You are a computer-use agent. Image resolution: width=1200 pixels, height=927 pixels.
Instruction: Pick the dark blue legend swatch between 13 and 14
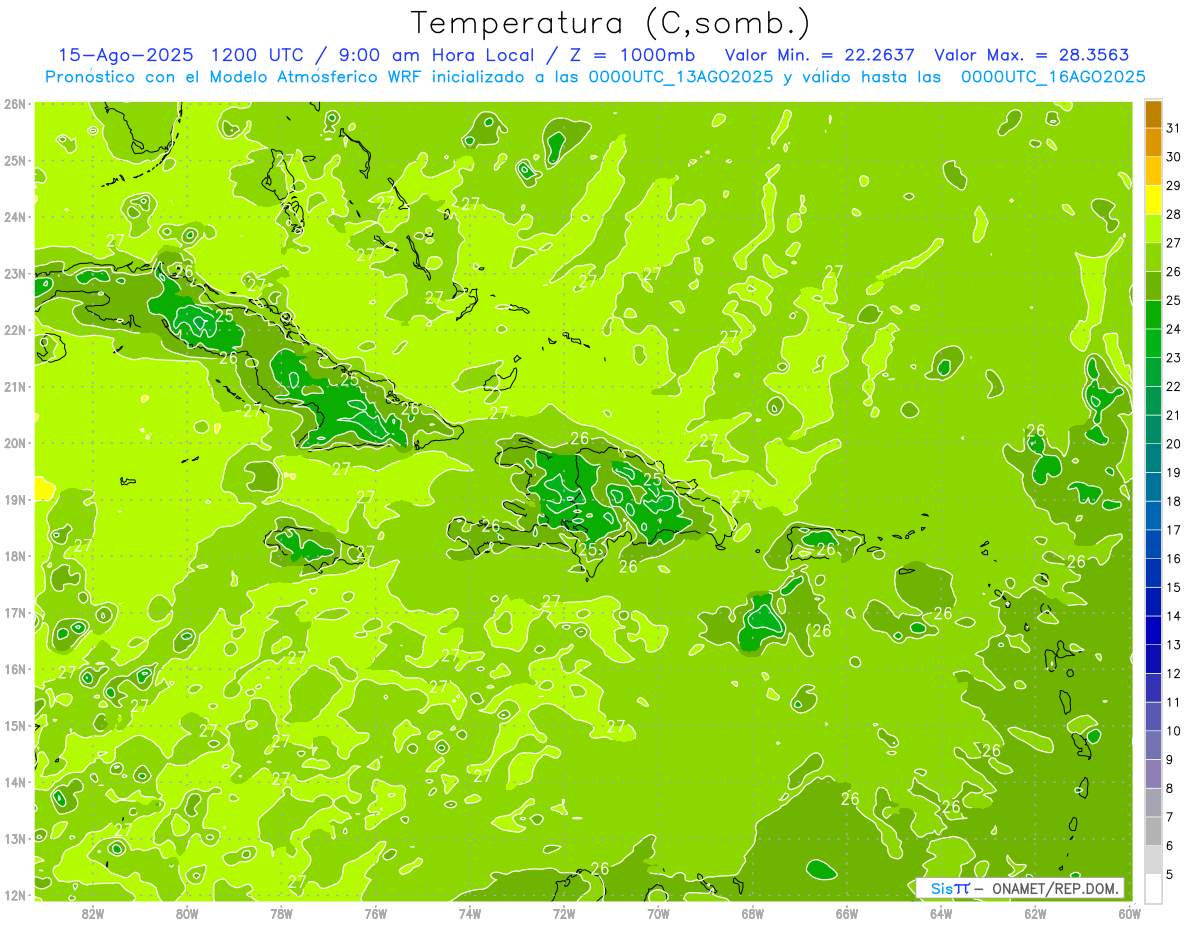(x=1153, y=630)
